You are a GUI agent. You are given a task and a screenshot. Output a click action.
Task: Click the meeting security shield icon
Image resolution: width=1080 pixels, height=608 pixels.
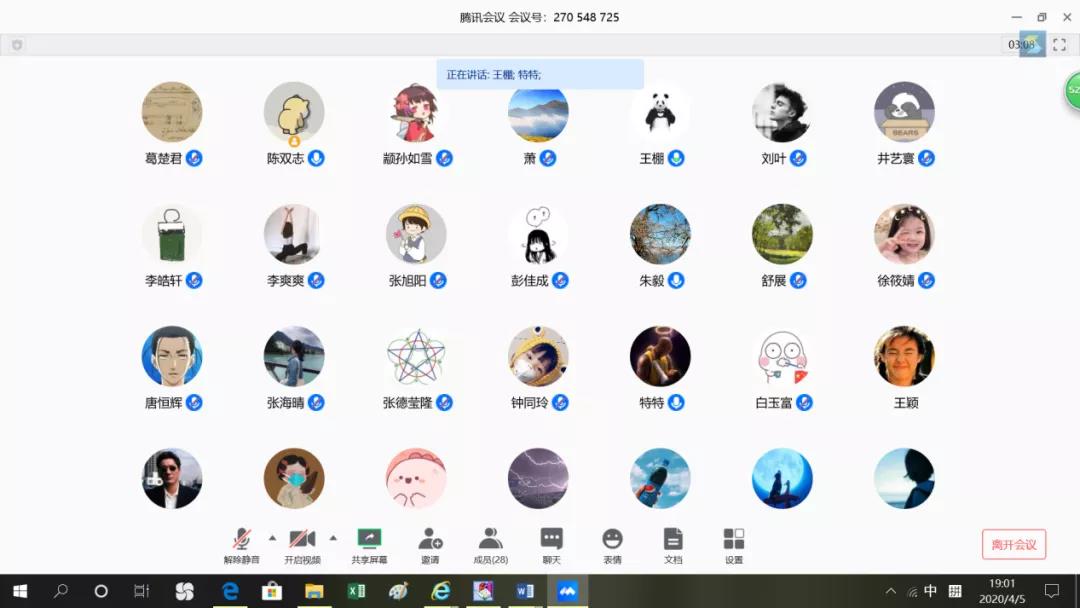17,45
